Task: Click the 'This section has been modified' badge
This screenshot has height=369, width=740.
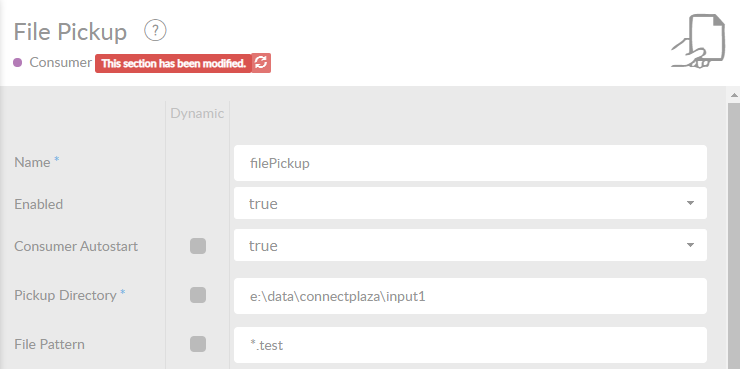Action: 173,63
